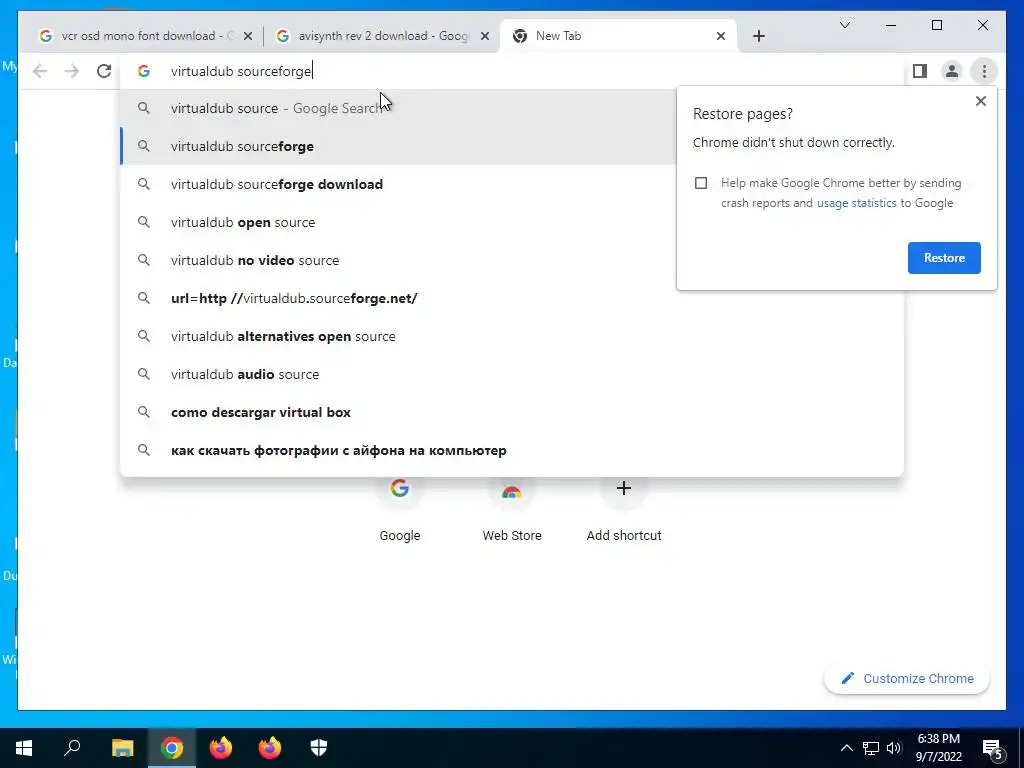1024x768 pixels.
Task: Select 'как скачать фотографии с айфона' suggestion
Action: 512,450
